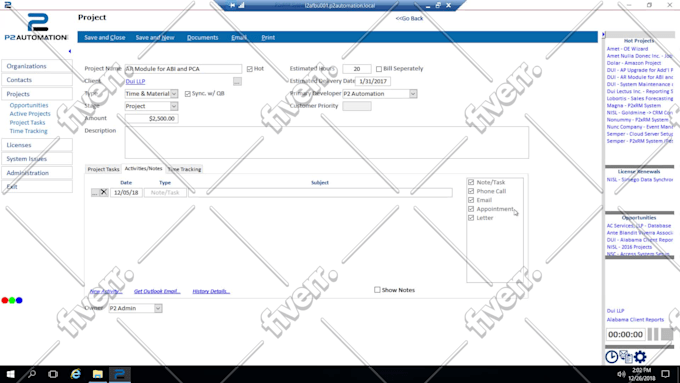680x383 pixels.
Task: Open Documents menu item
Action: [x=203, y=37]
